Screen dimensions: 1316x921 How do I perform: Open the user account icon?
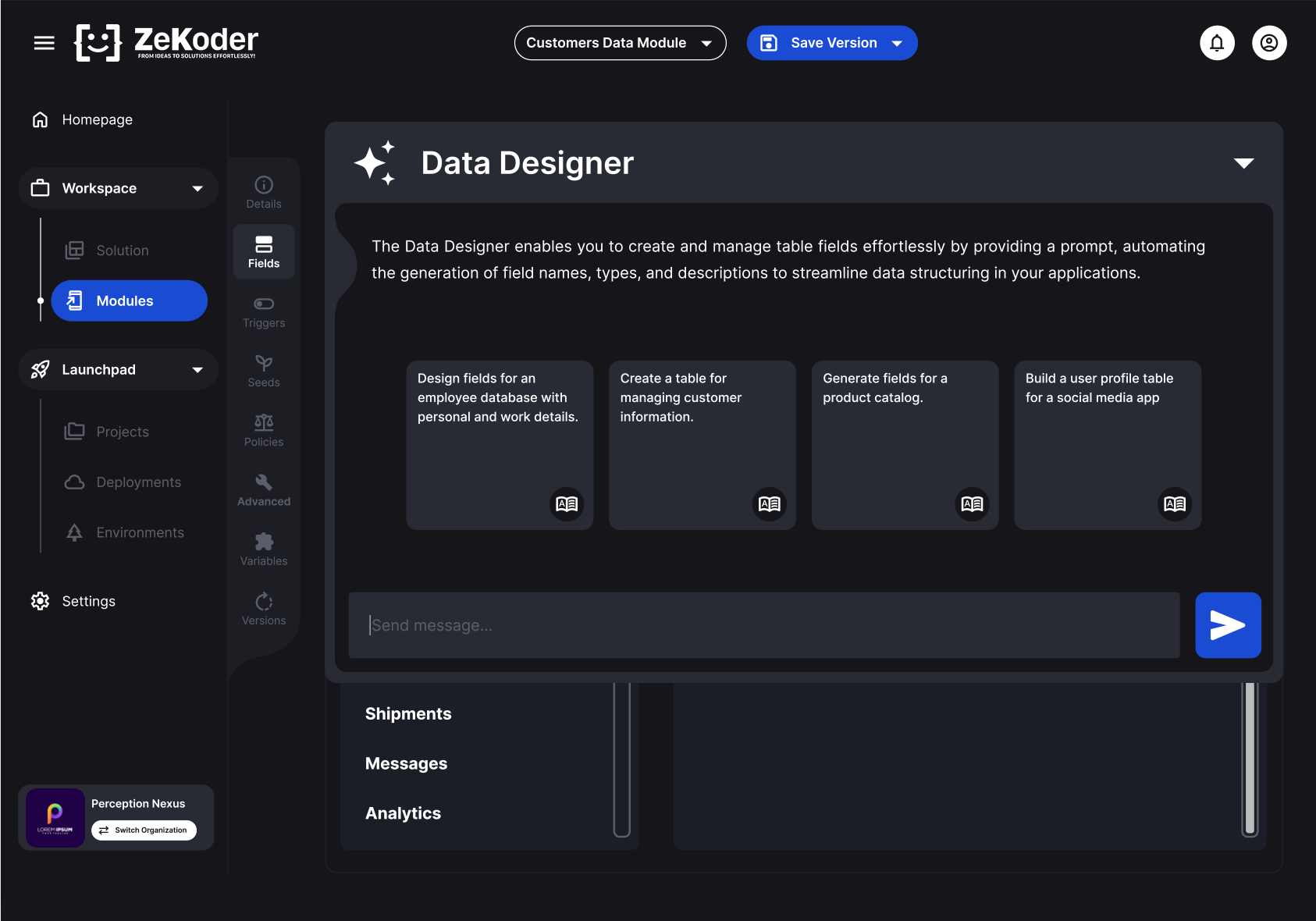pos(1269,43)
